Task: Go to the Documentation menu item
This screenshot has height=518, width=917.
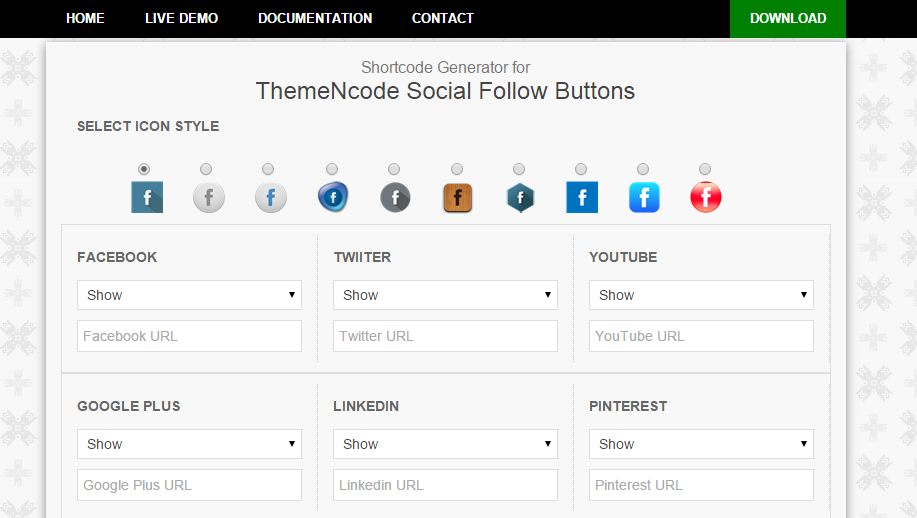Action: tap(315, 19)
